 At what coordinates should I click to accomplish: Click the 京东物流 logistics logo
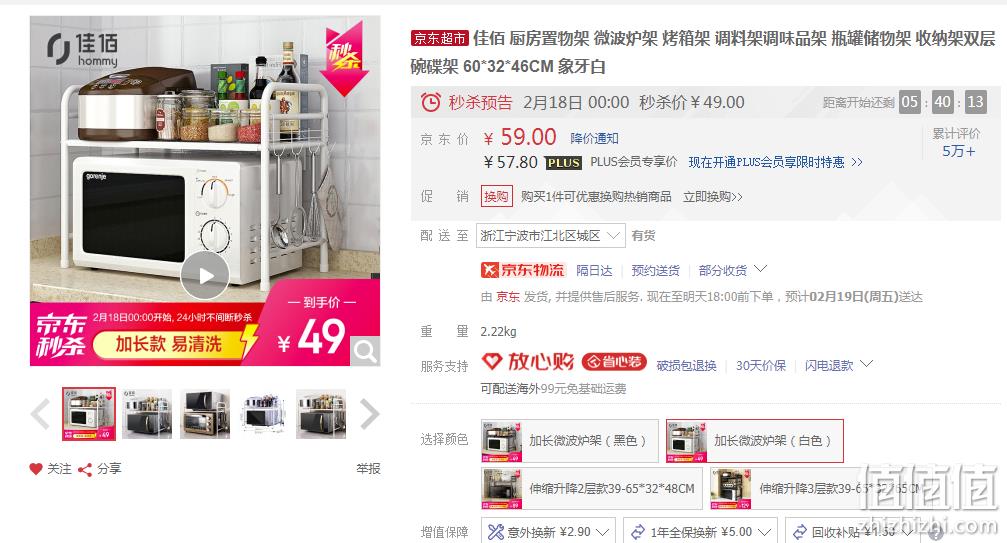522,270
